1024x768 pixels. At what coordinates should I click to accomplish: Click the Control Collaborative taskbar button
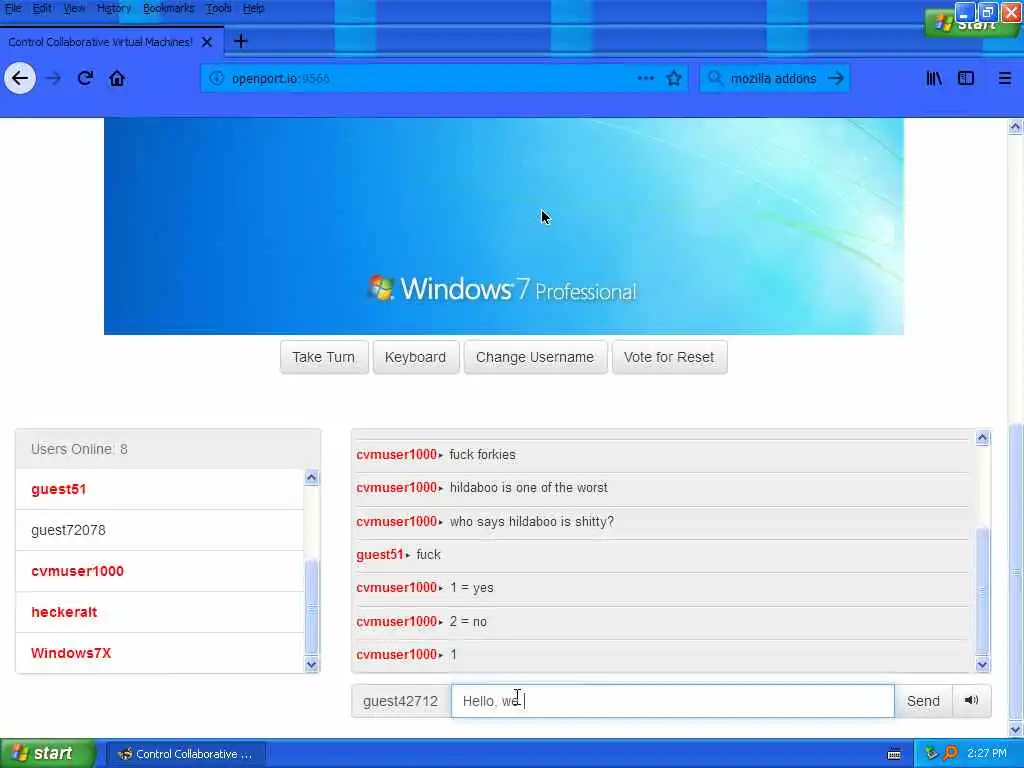(185, 754)
